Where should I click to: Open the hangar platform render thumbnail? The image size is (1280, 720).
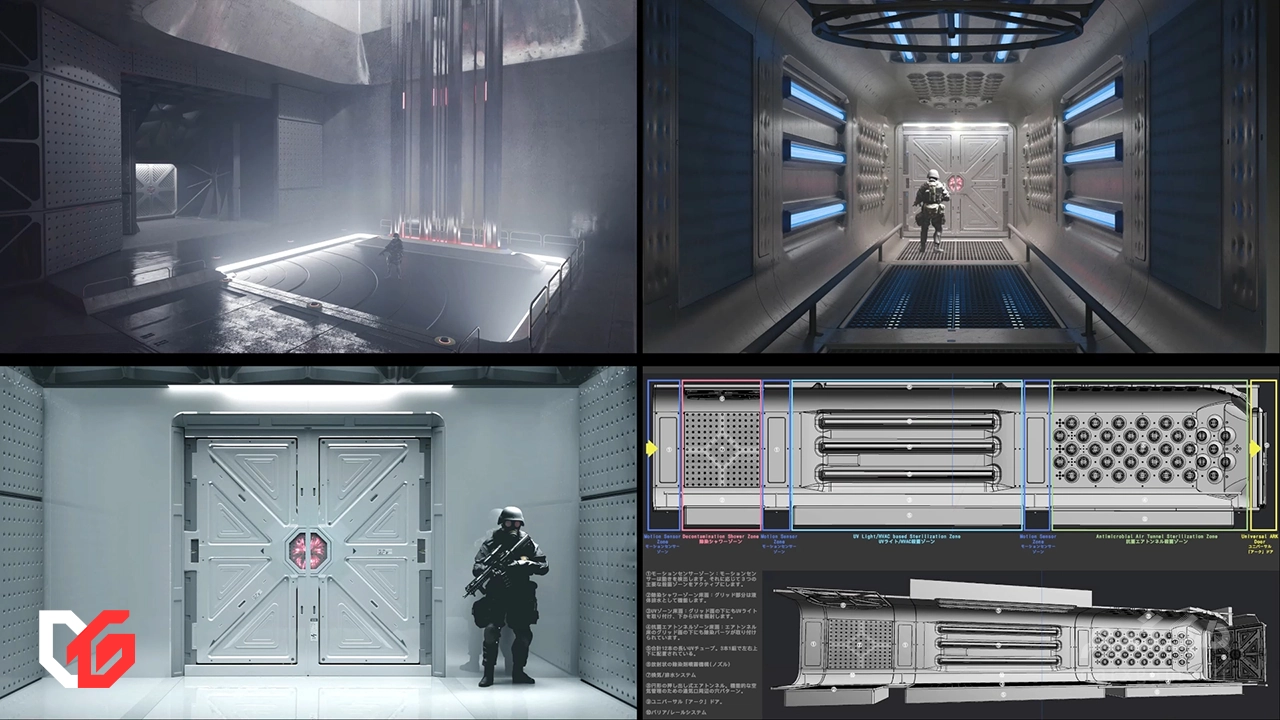(x=318, y=176)
